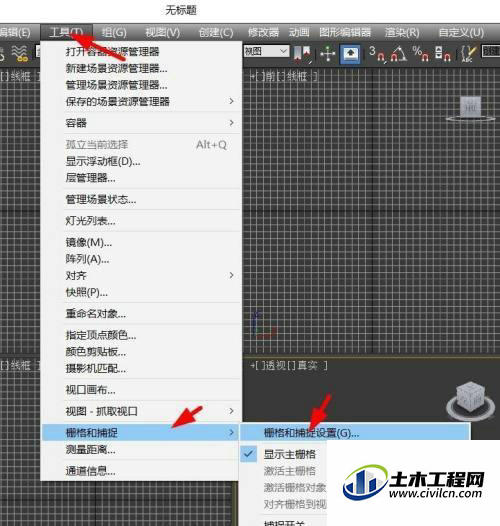Screen dimensions: 500x526
Task: Click the Bind to Space Warp toolbar icon
Action: coord(20,53)
